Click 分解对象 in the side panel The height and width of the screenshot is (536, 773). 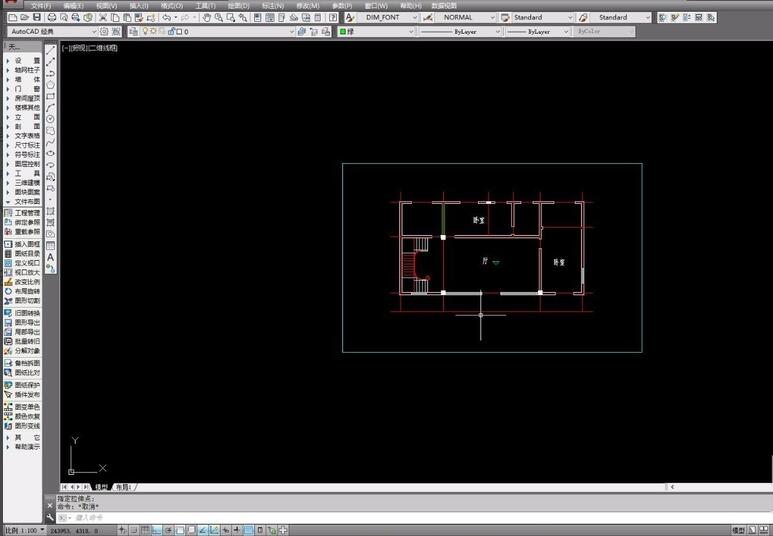(x=23, y=351)
